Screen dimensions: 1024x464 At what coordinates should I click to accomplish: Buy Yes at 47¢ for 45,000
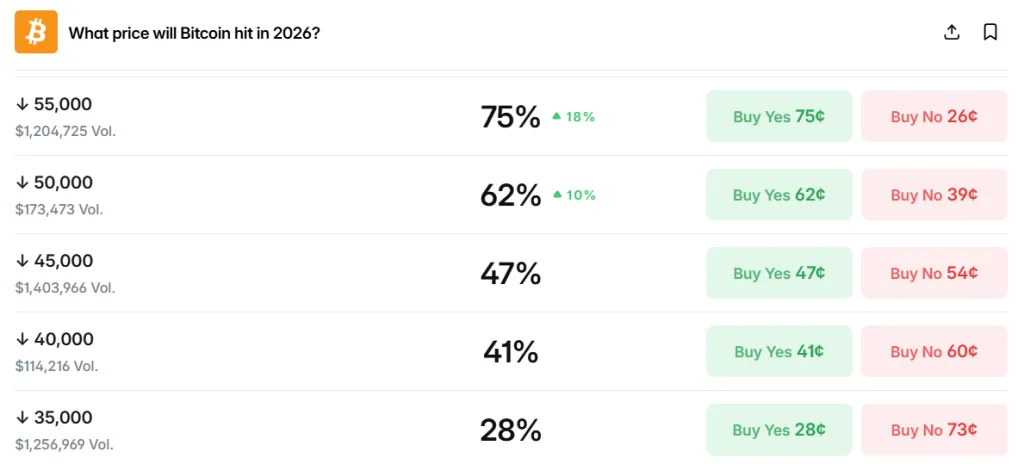point(779,273)
